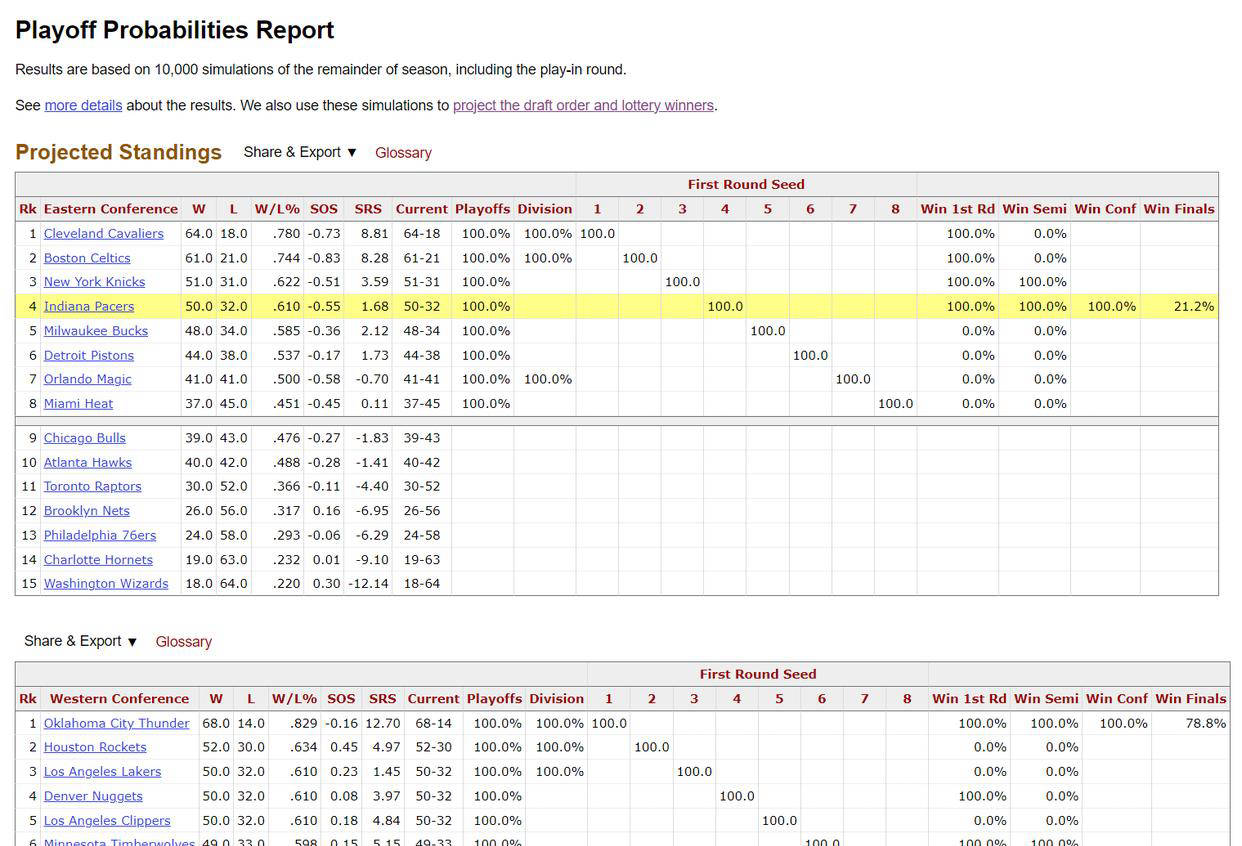The height and width of the screenshot is (846, 1242).
Task: Select Nets SOS value 0.16
Action: 324,511
